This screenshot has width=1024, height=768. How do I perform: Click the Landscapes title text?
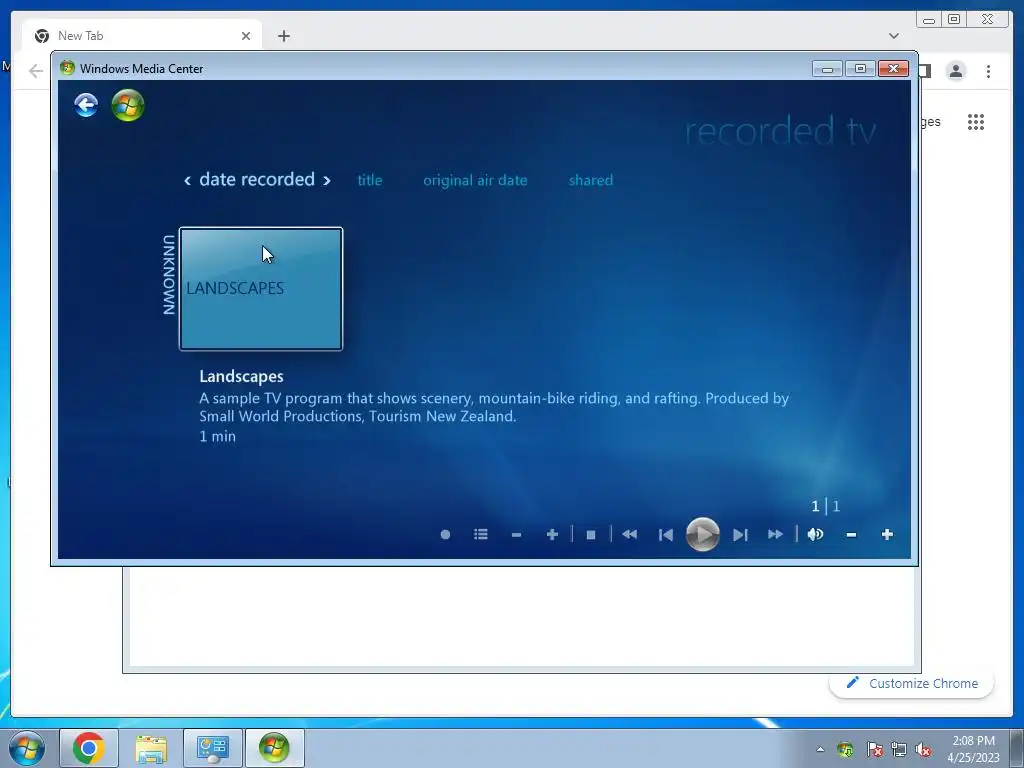point(242,376)
